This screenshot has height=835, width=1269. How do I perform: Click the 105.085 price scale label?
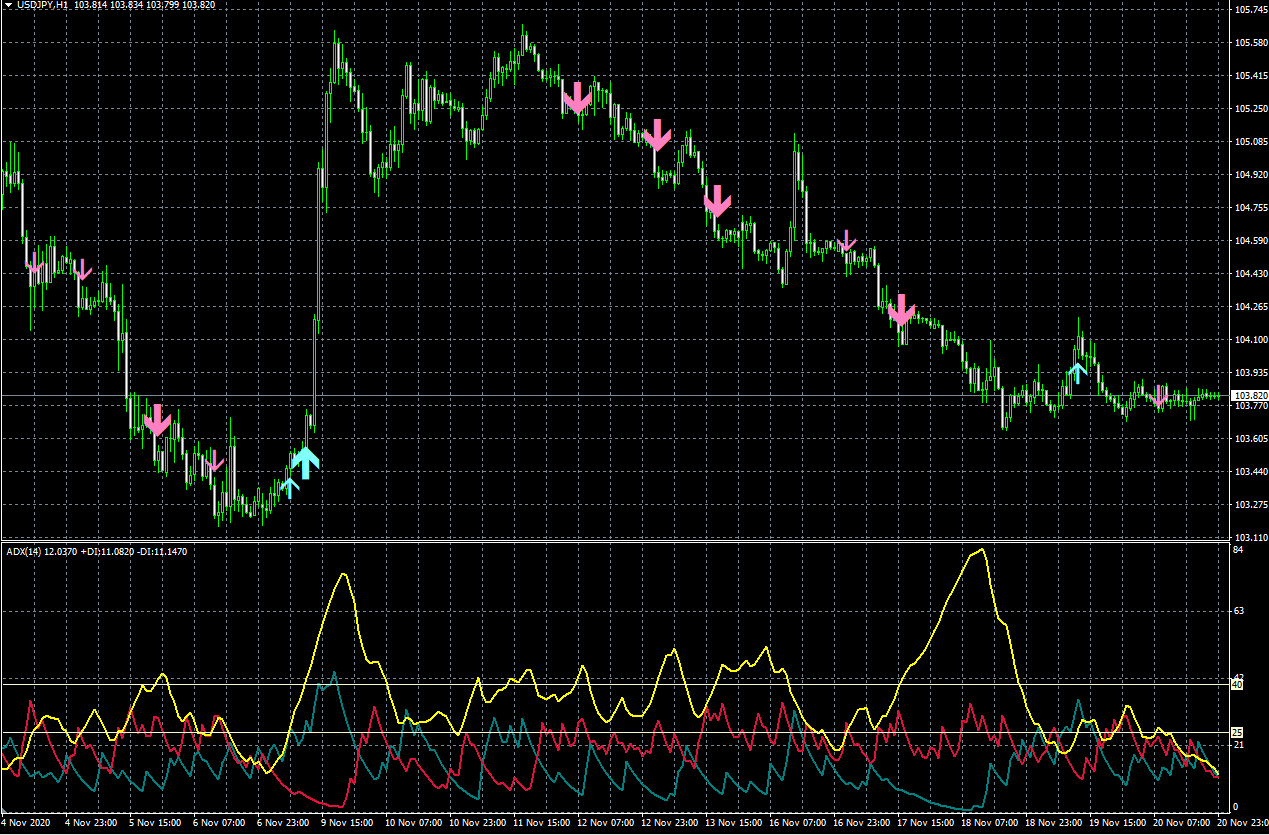click(1250, 142)
